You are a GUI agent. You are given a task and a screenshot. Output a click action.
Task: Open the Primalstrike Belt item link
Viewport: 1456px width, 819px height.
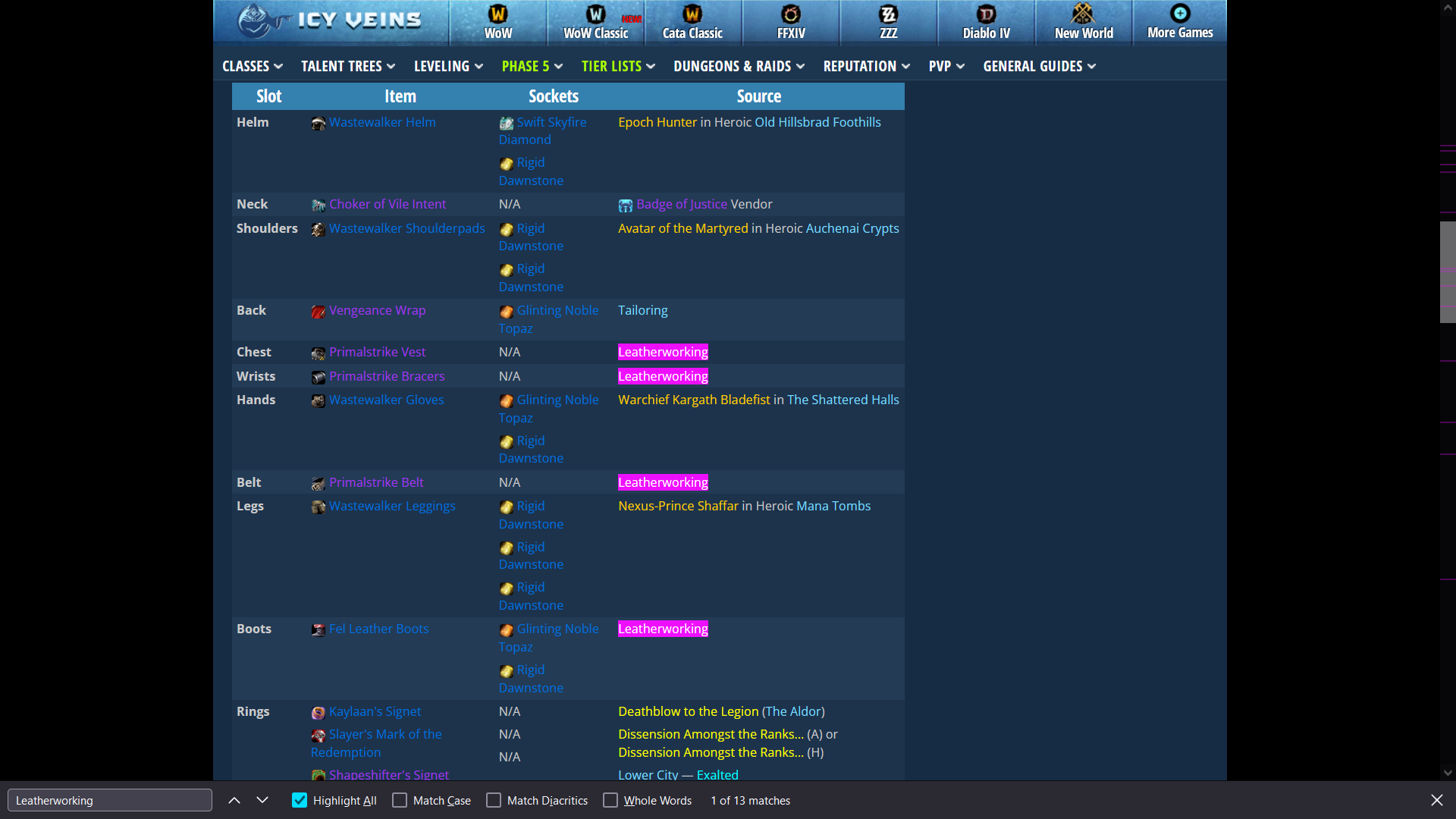[376, 482]
